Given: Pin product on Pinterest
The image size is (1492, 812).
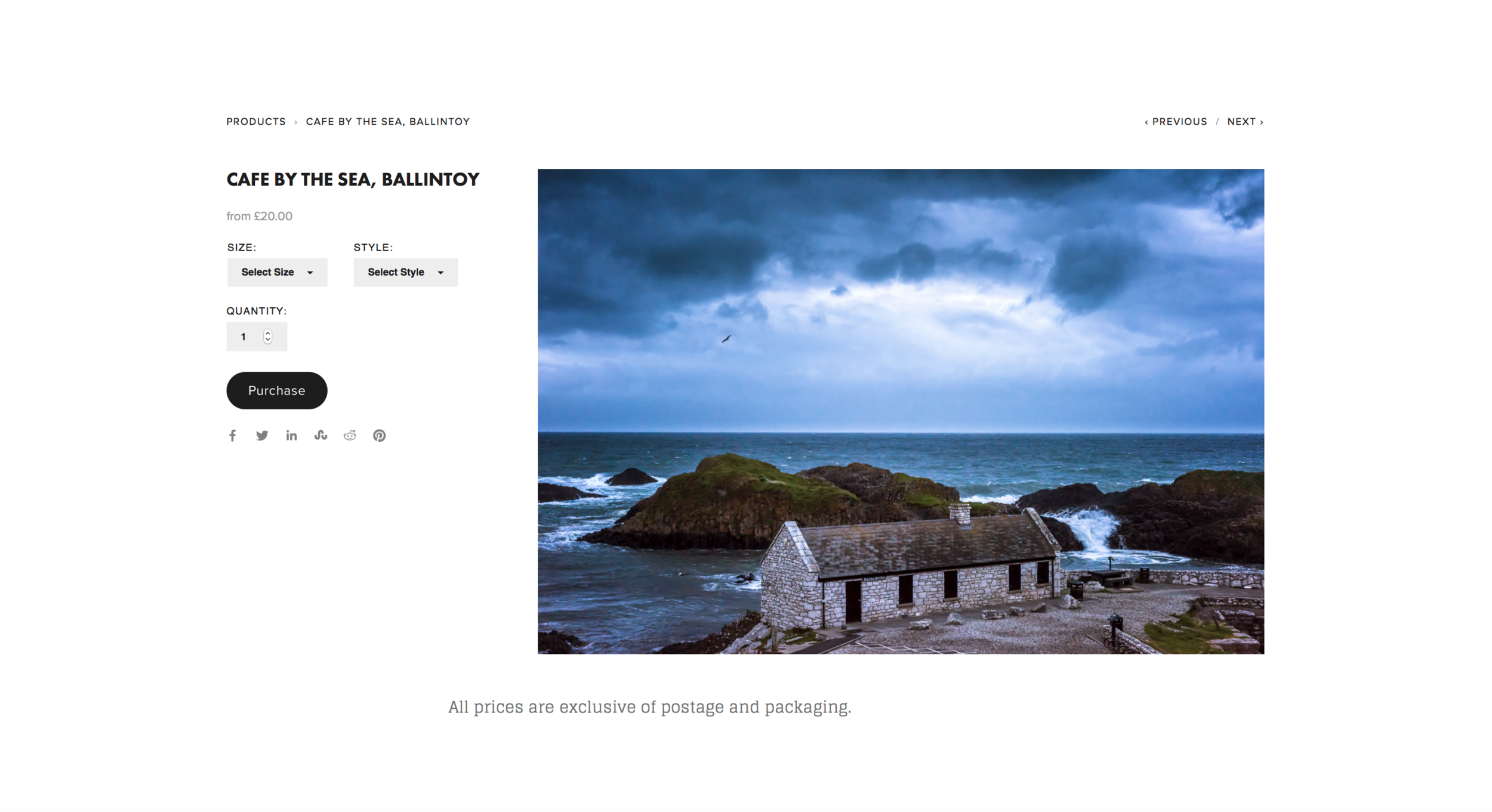Looking at the screenshot, I should pyautogui.click(x=380, y=436).
